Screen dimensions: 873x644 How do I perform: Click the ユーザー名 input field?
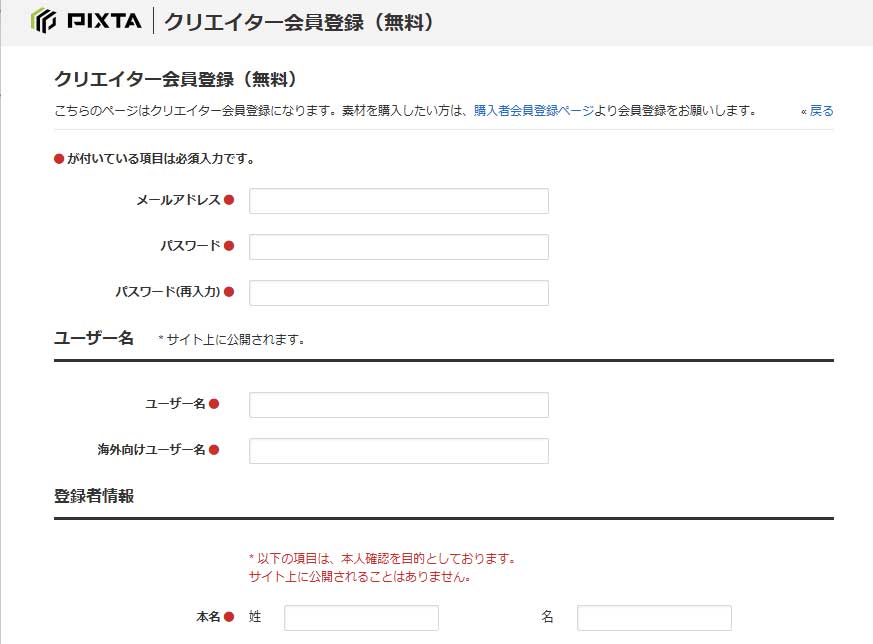pos(398,404)
